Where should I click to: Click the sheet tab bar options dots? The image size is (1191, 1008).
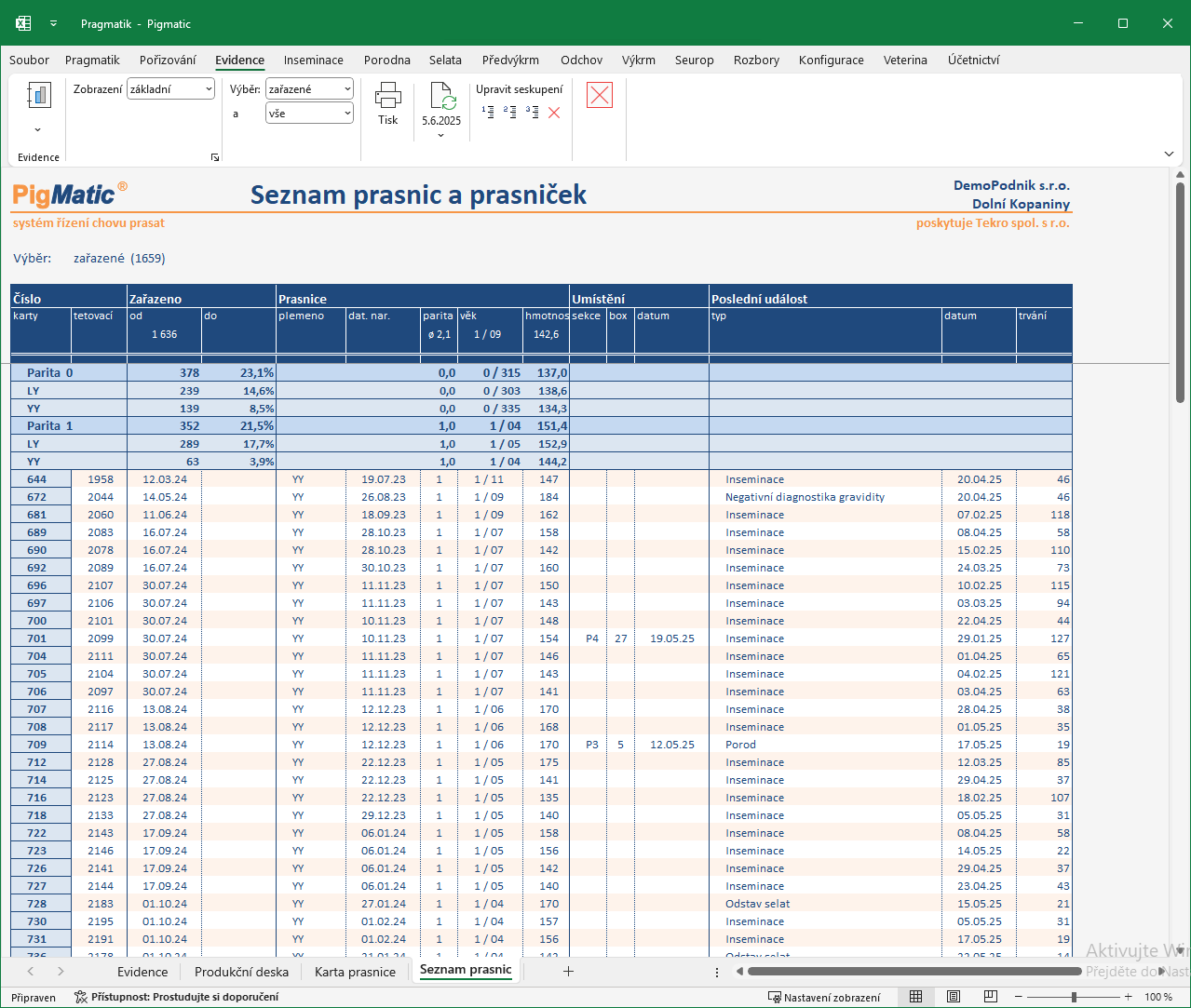[717, 972]
